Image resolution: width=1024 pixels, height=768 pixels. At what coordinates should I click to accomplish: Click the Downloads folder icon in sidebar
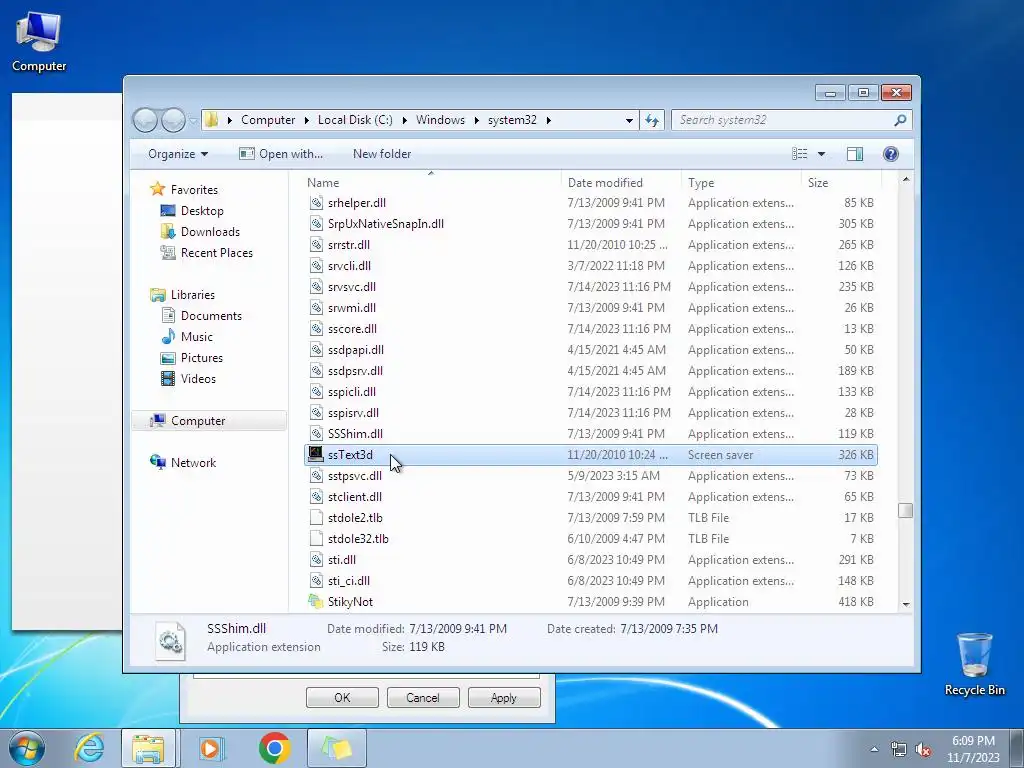click(168, 232)
